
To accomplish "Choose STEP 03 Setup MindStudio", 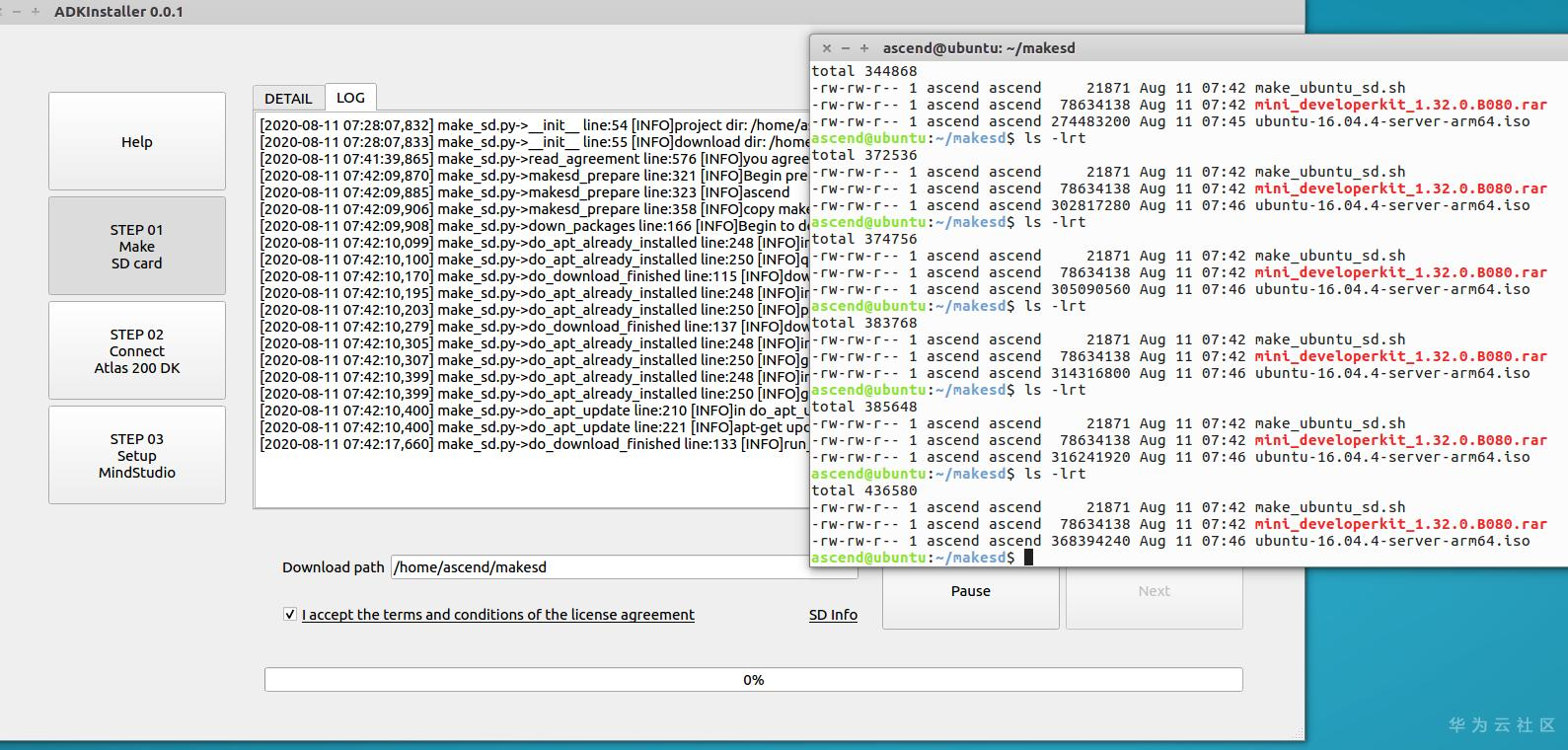I will (137, 455).
